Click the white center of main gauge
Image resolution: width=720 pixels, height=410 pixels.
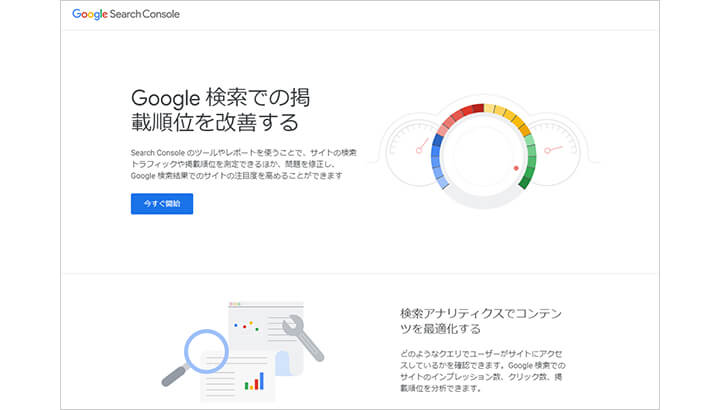click(x=482, y=156)
